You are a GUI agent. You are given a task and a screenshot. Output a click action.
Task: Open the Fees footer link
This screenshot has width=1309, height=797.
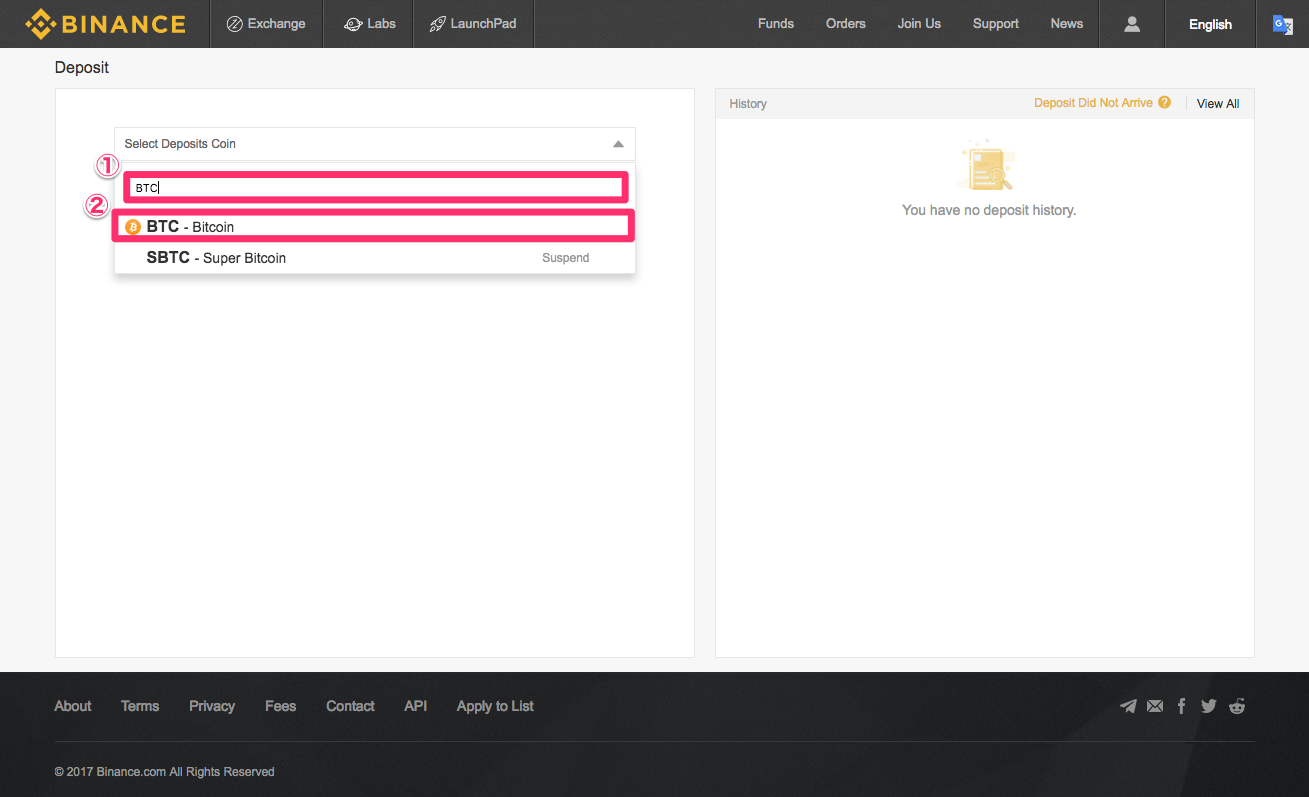(x=281, y=706)
